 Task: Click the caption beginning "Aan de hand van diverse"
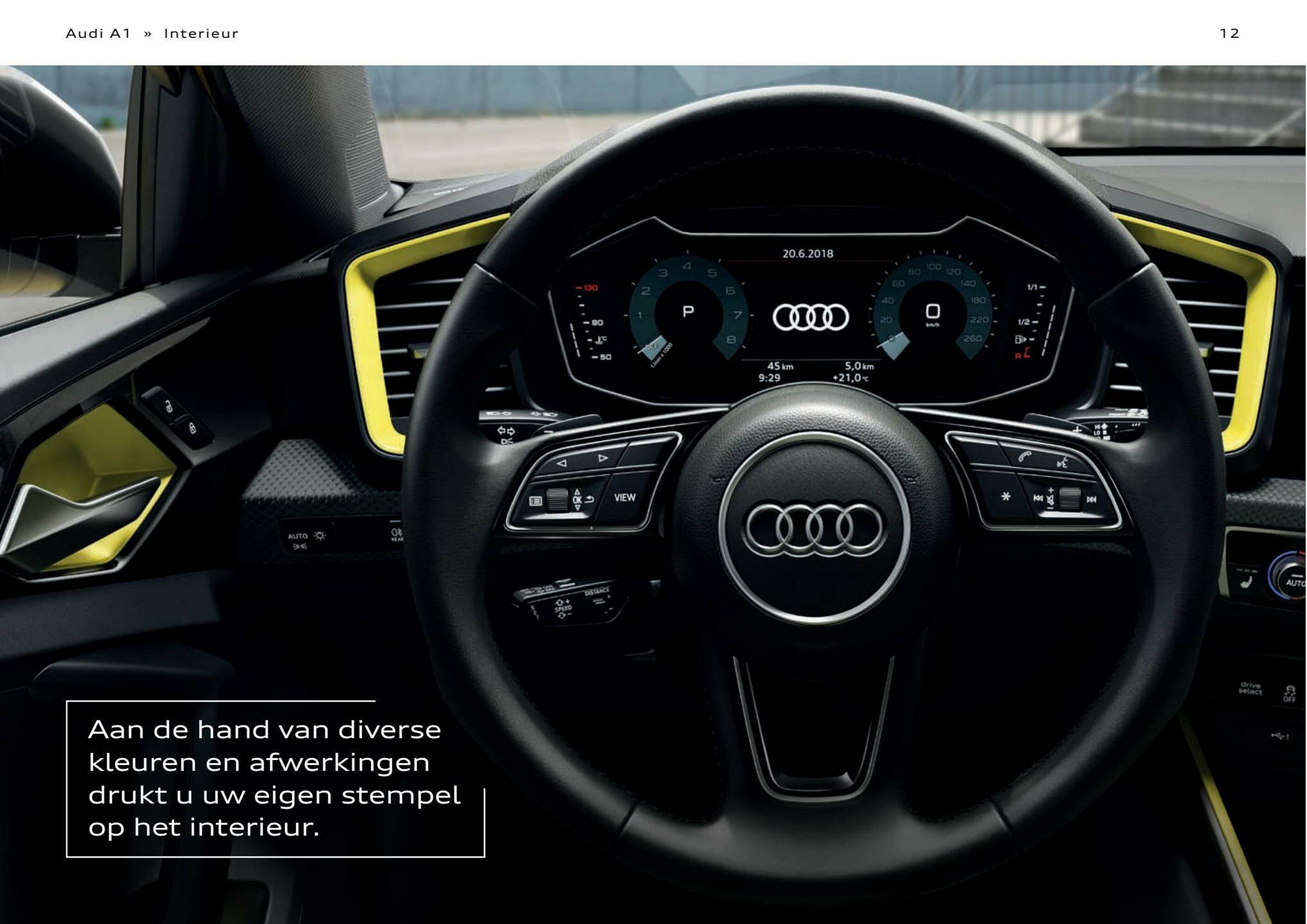pyautogui.click(x=274, y=778)
